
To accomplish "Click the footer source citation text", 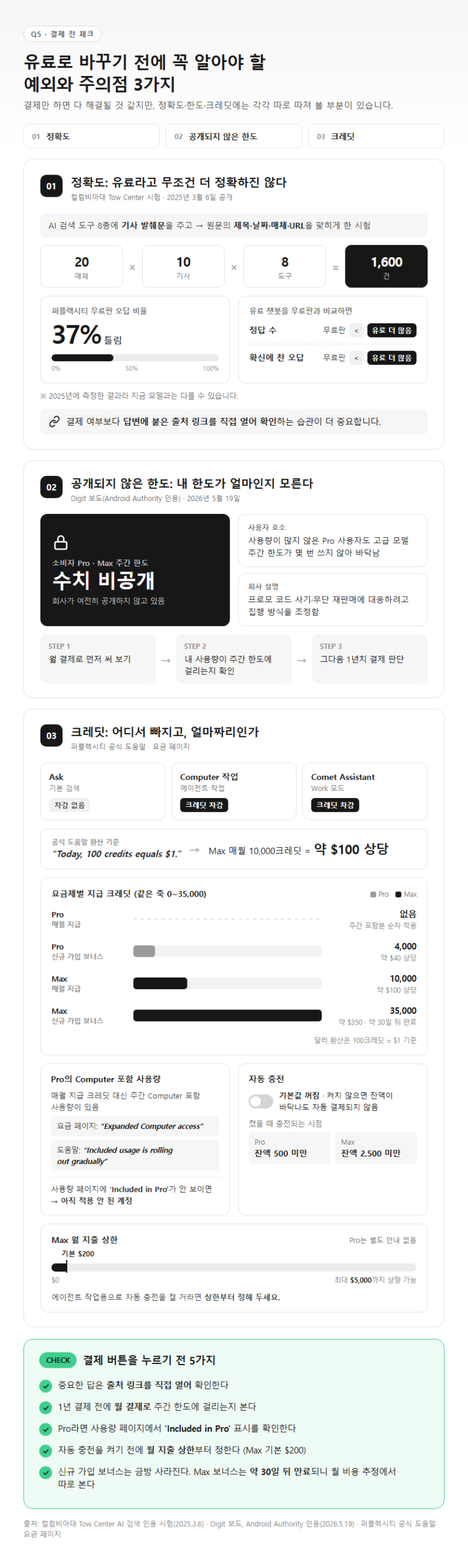I will [x=231, y=1528].
